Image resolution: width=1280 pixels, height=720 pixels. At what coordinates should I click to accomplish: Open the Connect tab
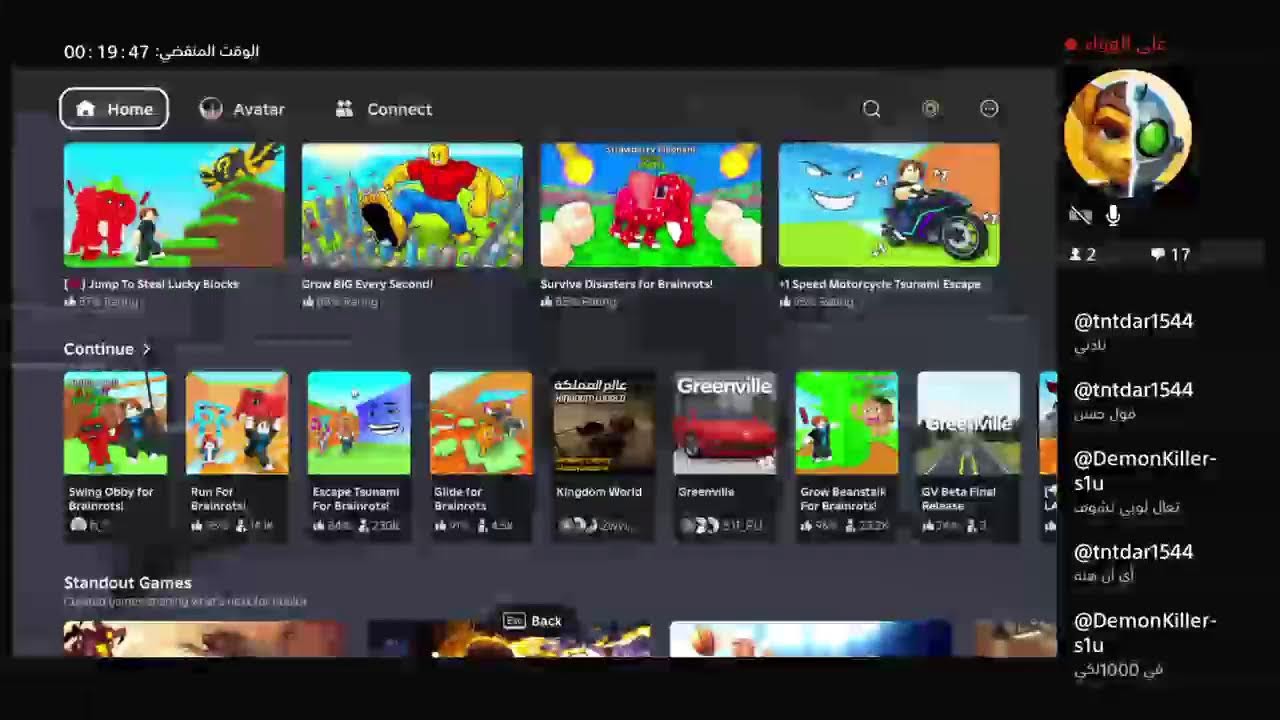[384, 109]
